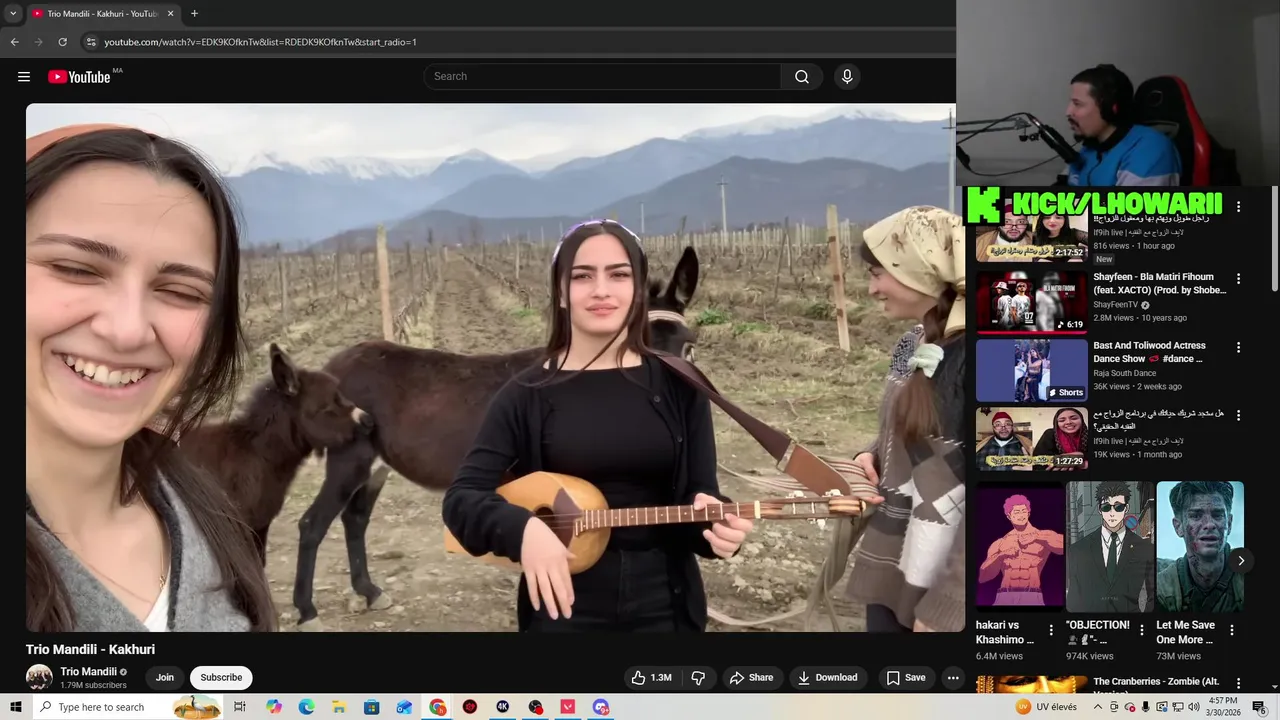Open the hakari vs Khashimo short thumbnail
The width and height of the screenshot is (1280, 720).
tap(1020, 547)
